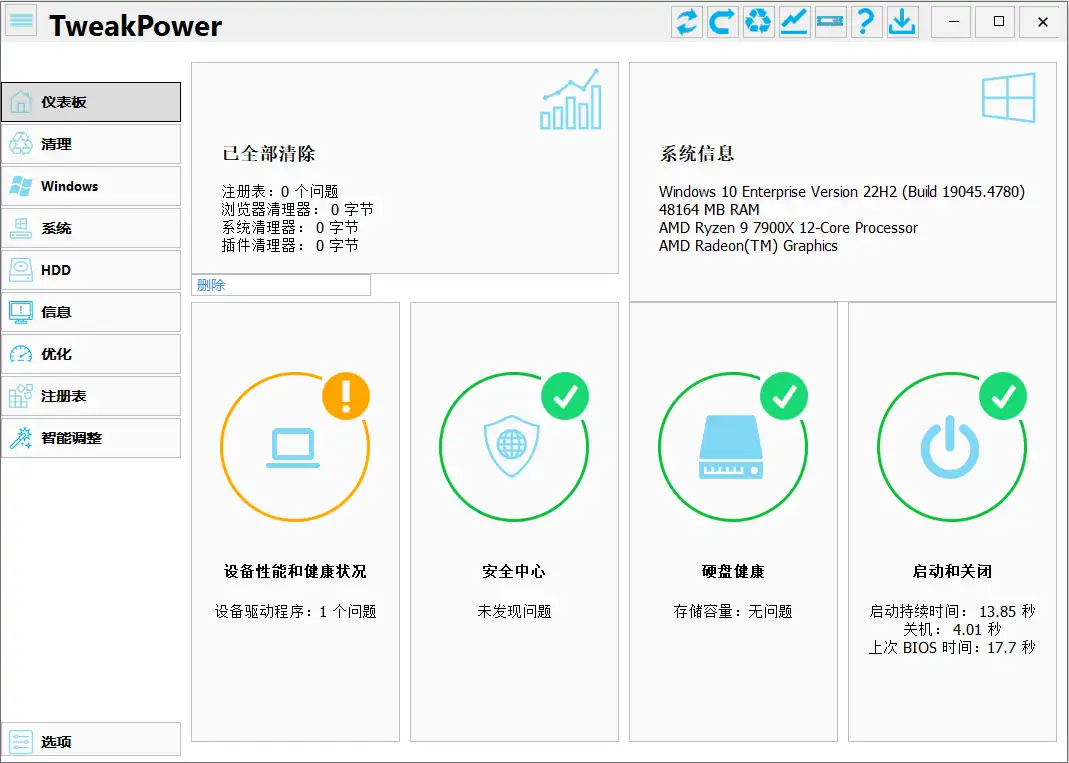The height and width of the screenshot is (763, 1069).
Task: Open help via the question mark icon
Action: [866, 21]
